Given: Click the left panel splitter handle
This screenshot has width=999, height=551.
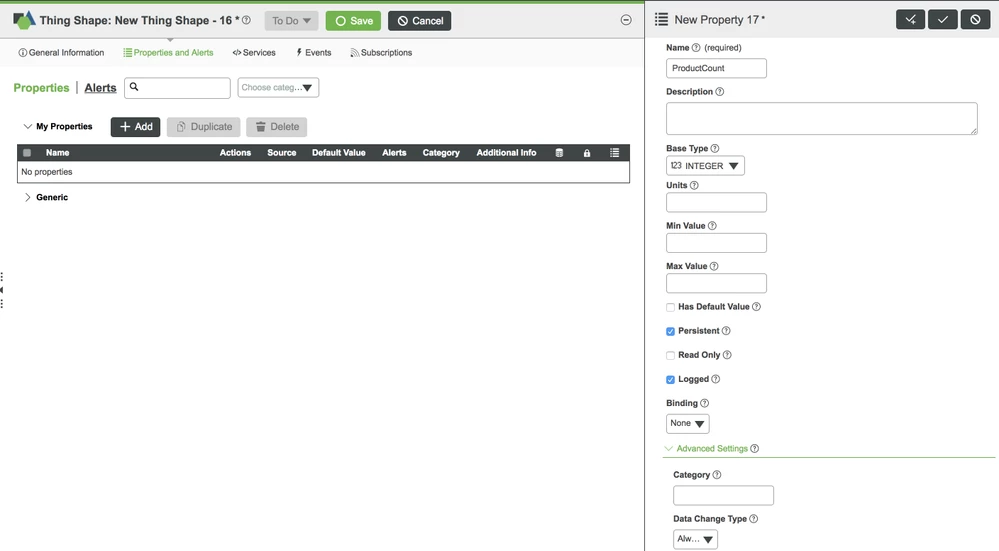Looking at the screenshot, I should coord(2,290).
